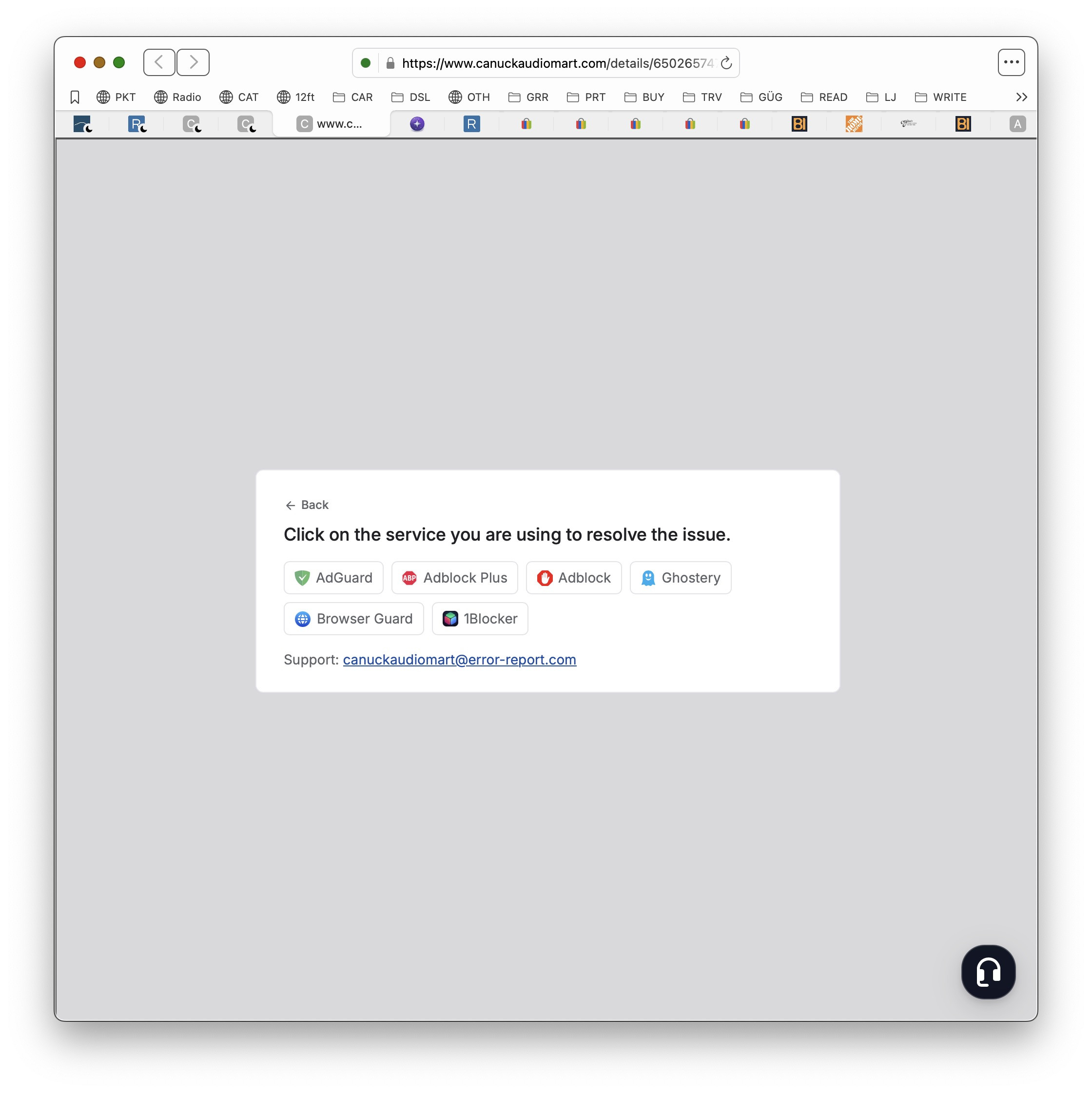Go Back in the dialog card

[307, 505]
